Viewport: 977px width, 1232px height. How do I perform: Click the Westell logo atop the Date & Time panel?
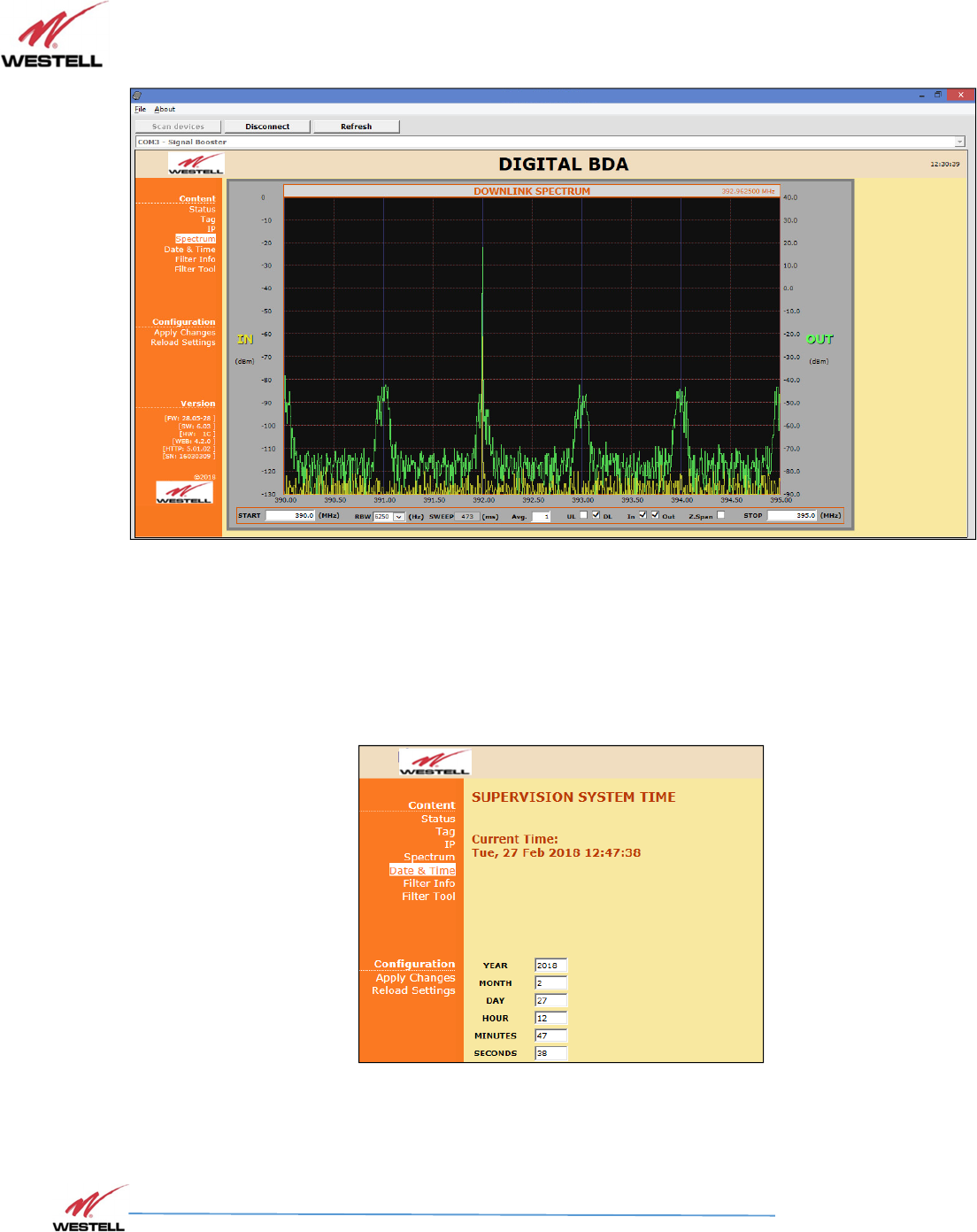tap(435, 762)
